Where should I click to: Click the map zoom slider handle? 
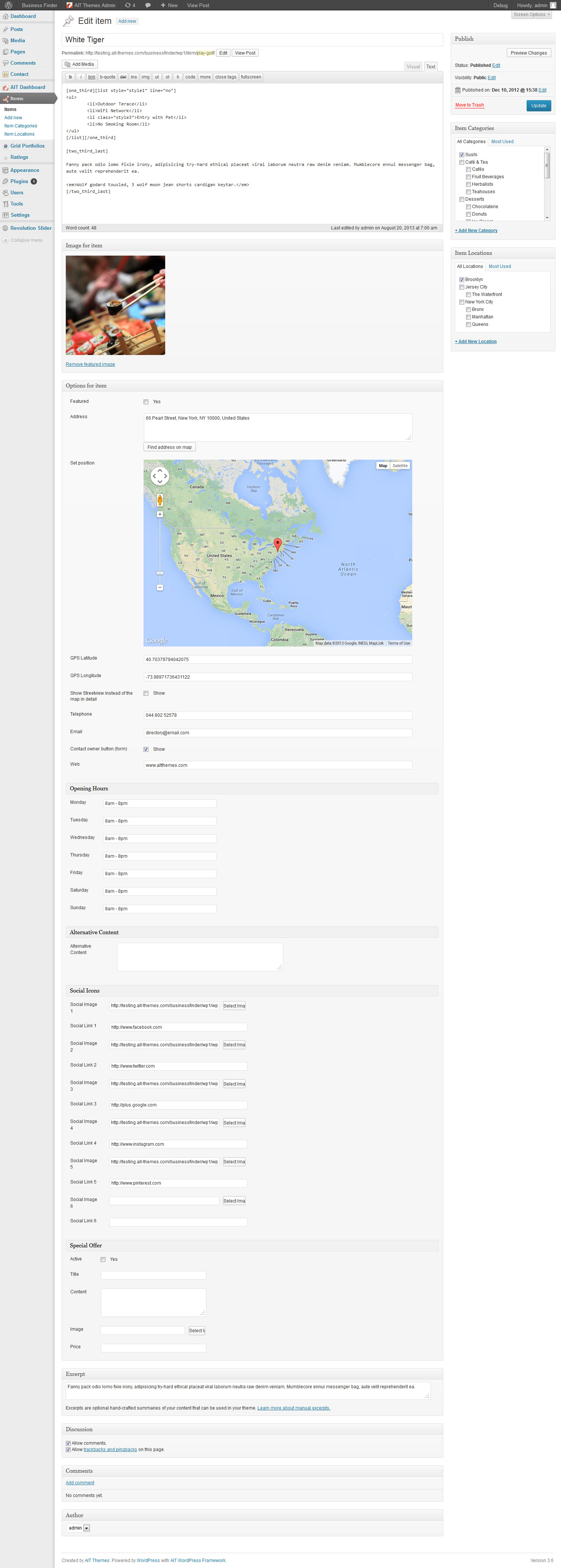(x=160, y=573)
